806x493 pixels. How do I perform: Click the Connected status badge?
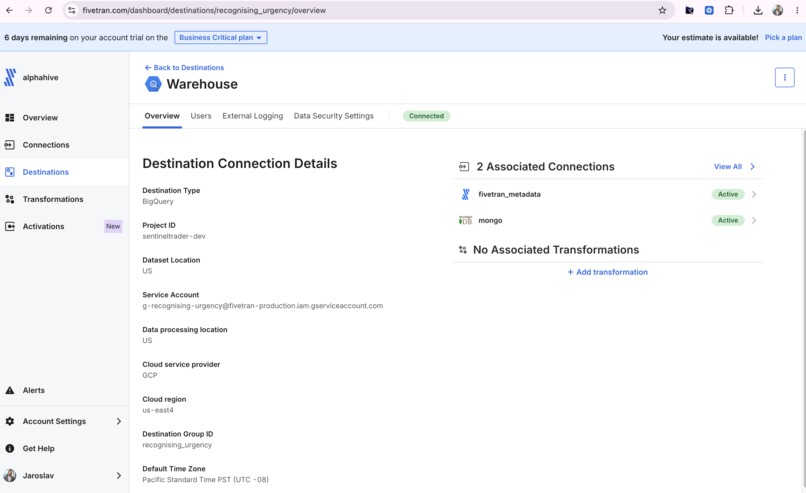click(x=426, y=116)
